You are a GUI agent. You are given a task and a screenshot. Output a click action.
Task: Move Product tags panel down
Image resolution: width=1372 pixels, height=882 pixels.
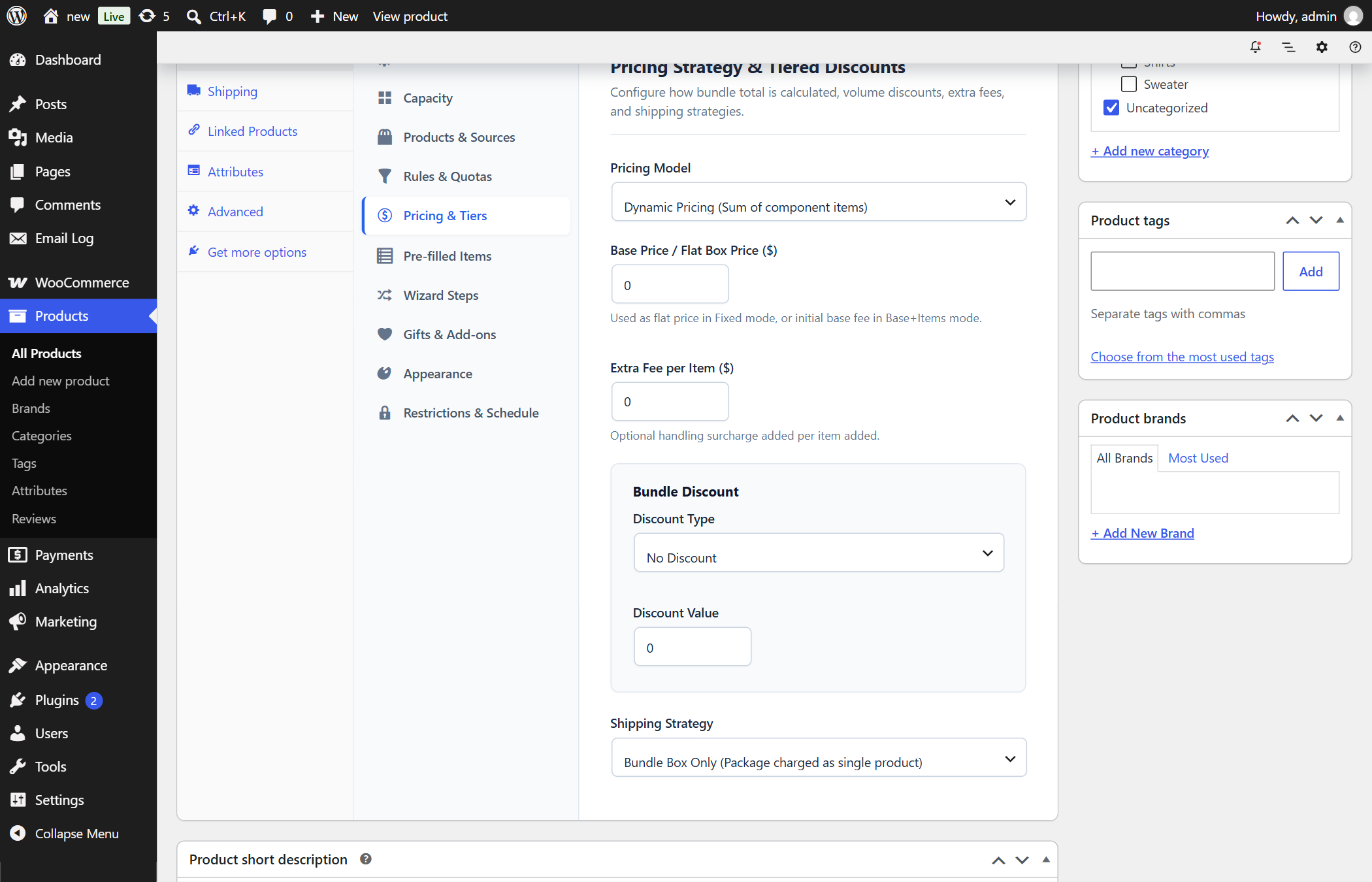click(x=1316, y=221)
